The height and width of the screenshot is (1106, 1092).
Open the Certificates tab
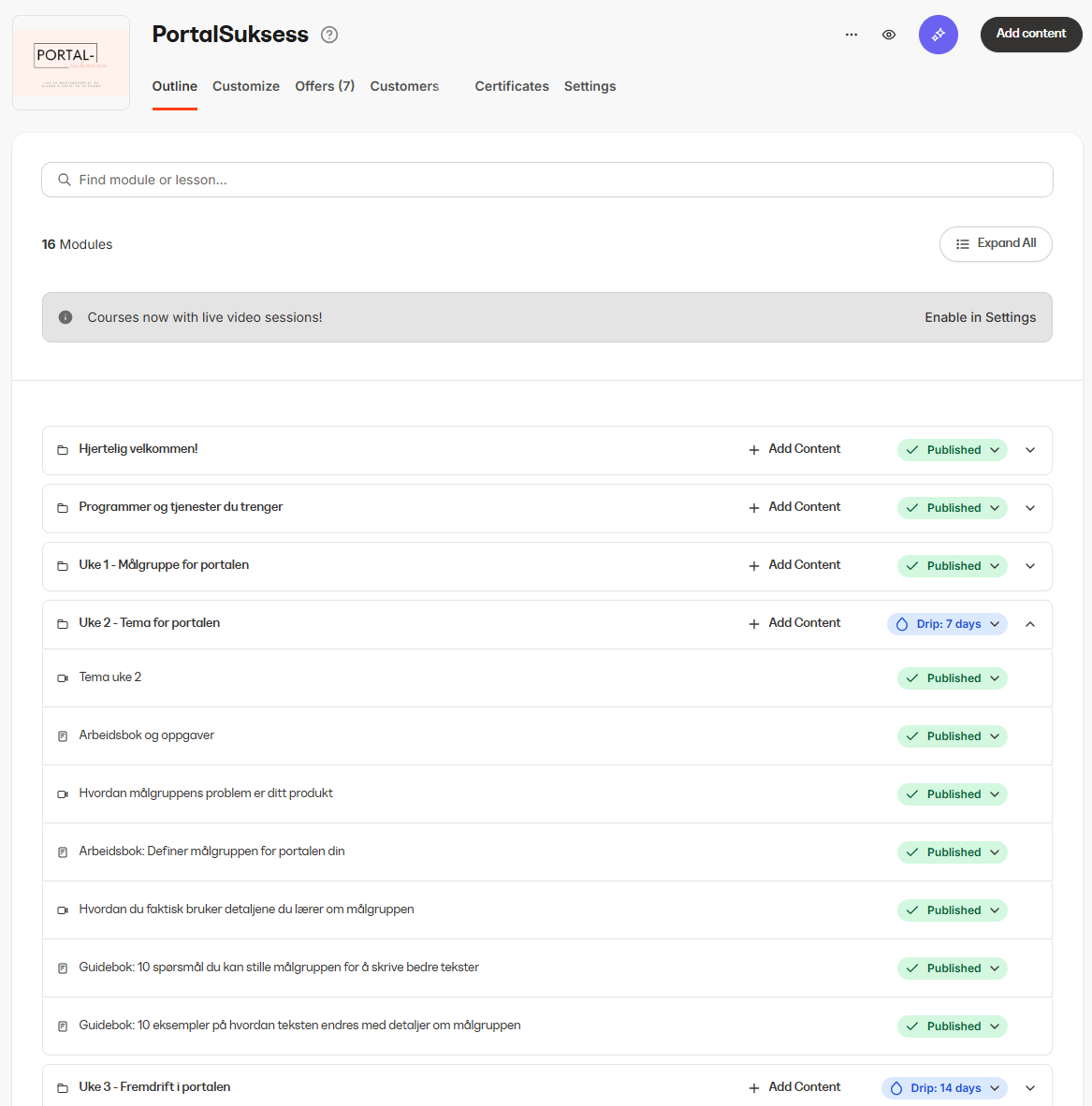click(x=512, y=86)
